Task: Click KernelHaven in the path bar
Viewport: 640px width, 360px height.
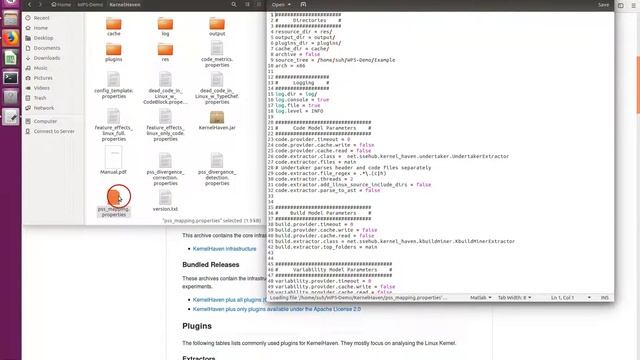Action: click(x=124, y=4)
